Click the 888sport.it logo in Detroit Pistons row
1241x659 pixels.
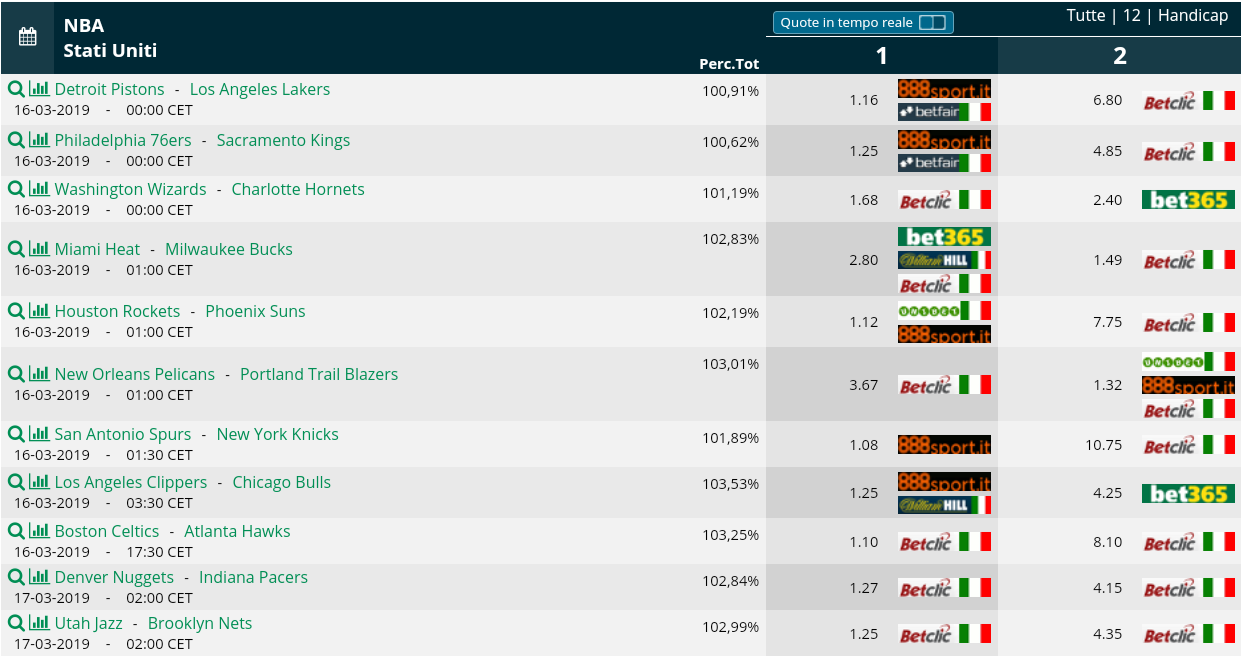click(x=944, y=89)
